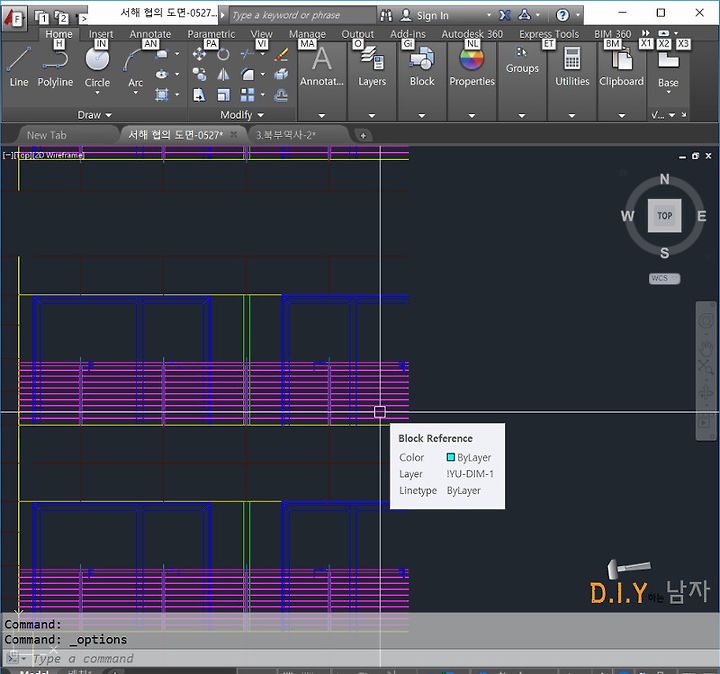Expand the Block panel dropdown arrow
The width and height of the screenshot is (720, 674).
click(x=422, y=116)
